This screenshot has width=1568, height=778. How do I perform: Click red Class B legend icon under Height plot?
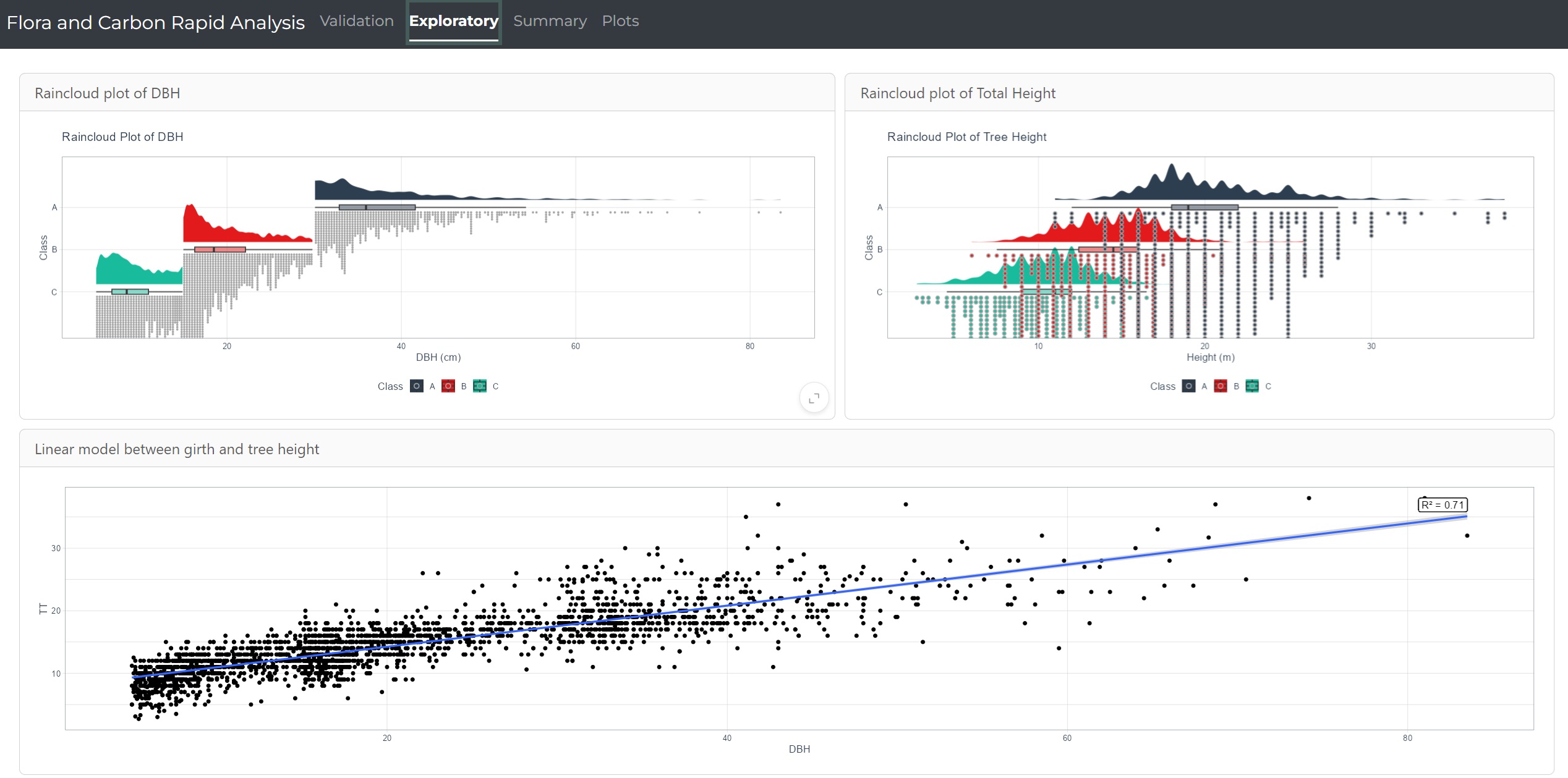pos(1221,386)
